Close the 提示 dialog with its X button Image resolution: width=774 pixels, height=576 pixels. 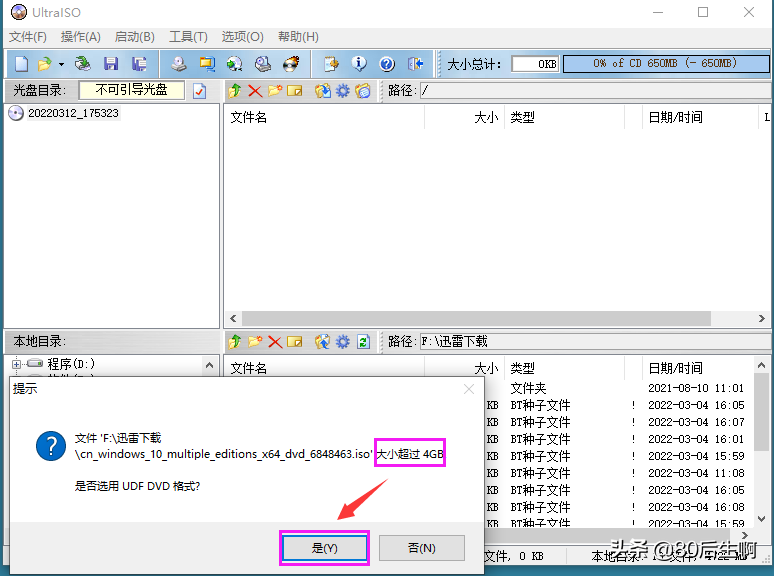pyautogui.click(x=469, y=389)
